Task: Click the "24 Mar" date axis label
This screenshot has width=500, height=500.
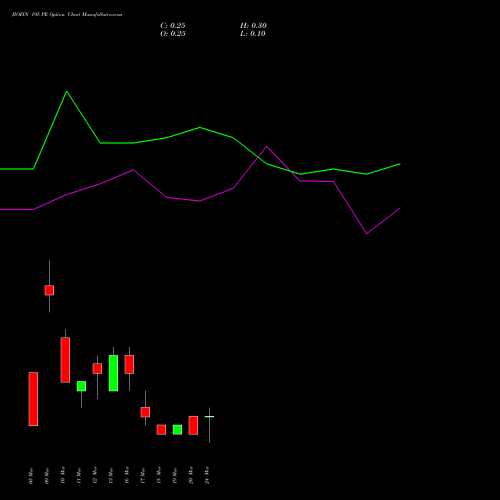Action: pos(207,475)
